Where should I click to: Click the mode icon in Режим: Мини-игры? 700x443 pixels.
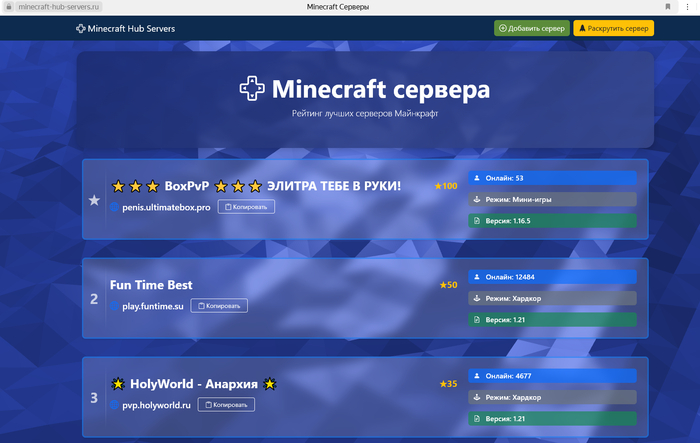pyautogui.click(x=477, y=200)
